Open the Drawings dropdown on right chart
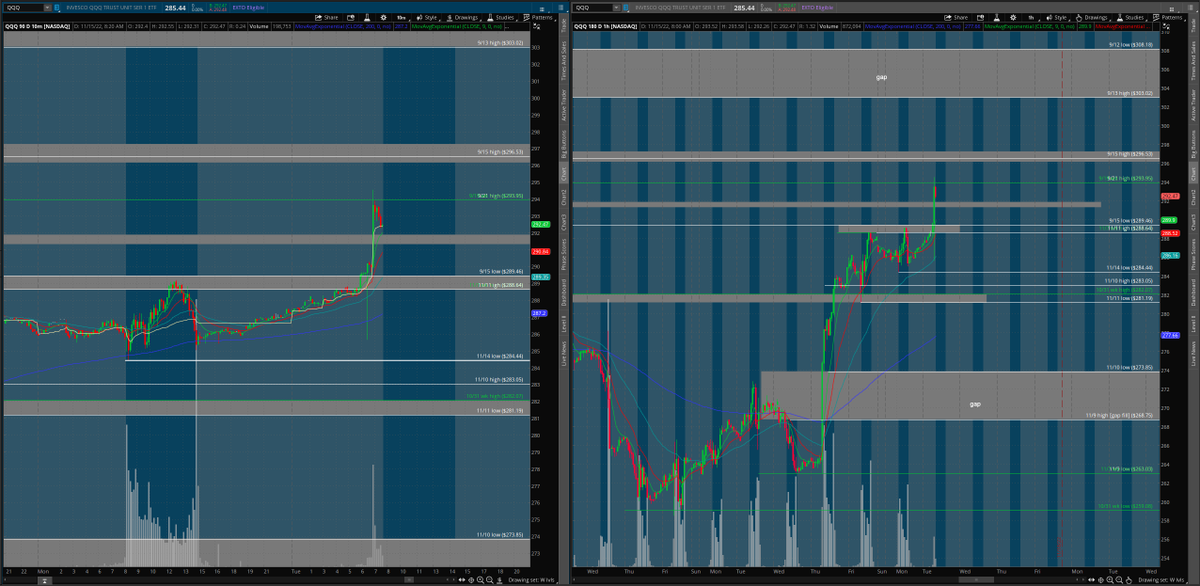This screenshot has width=1200, height=586. tap(1095, 17)
